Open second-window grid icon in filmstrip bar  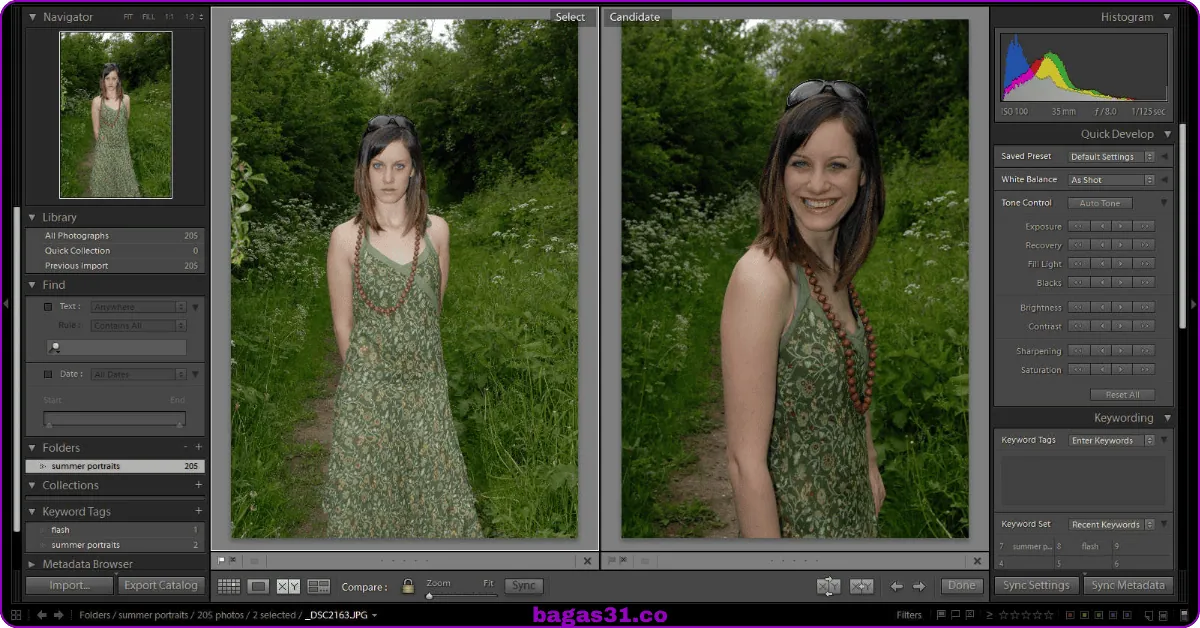tap(16, 615)
